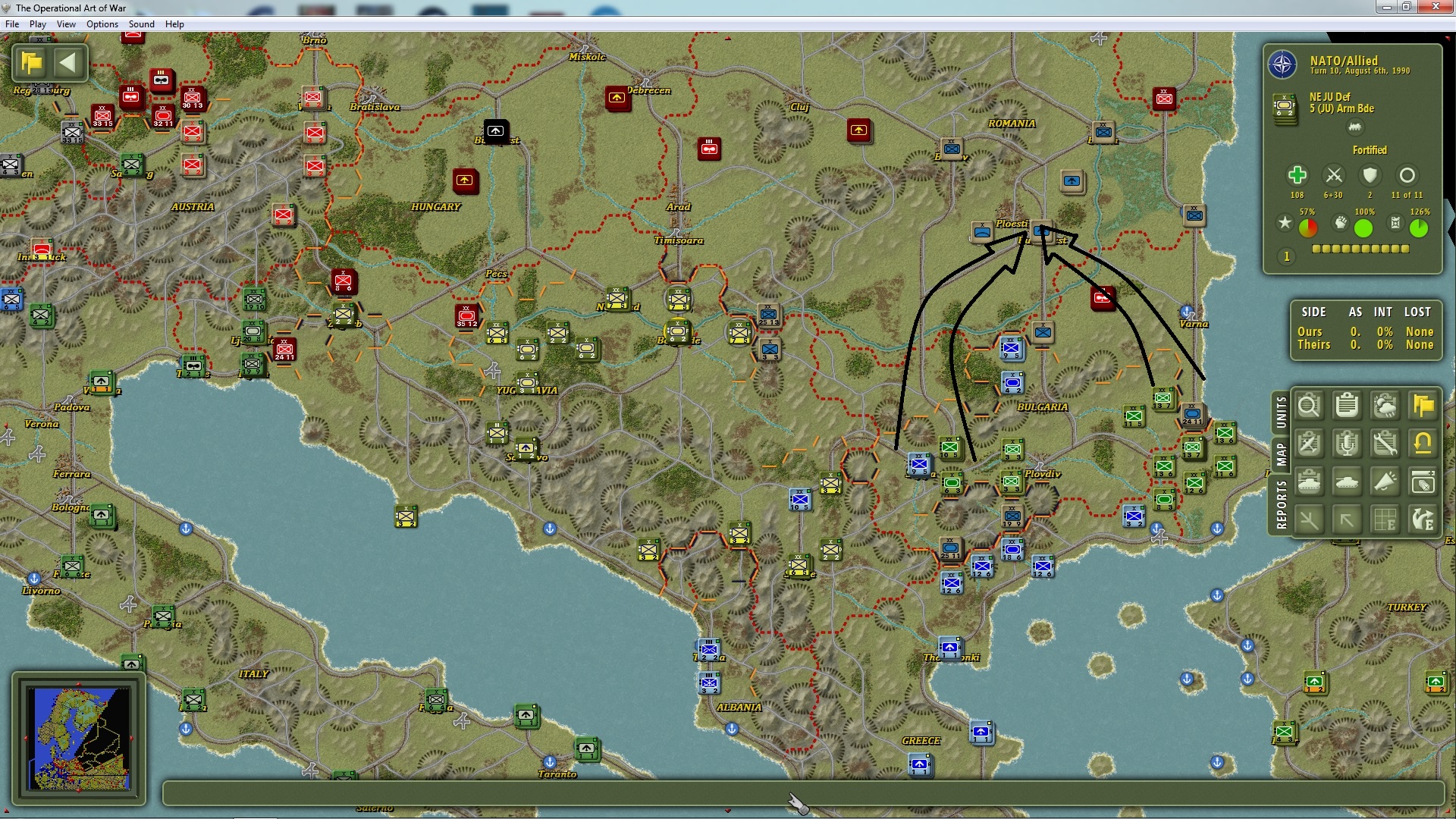Click the yellow U-turn undo arrow icon
1456x819 pixels.
click(x=1423, y=444)
